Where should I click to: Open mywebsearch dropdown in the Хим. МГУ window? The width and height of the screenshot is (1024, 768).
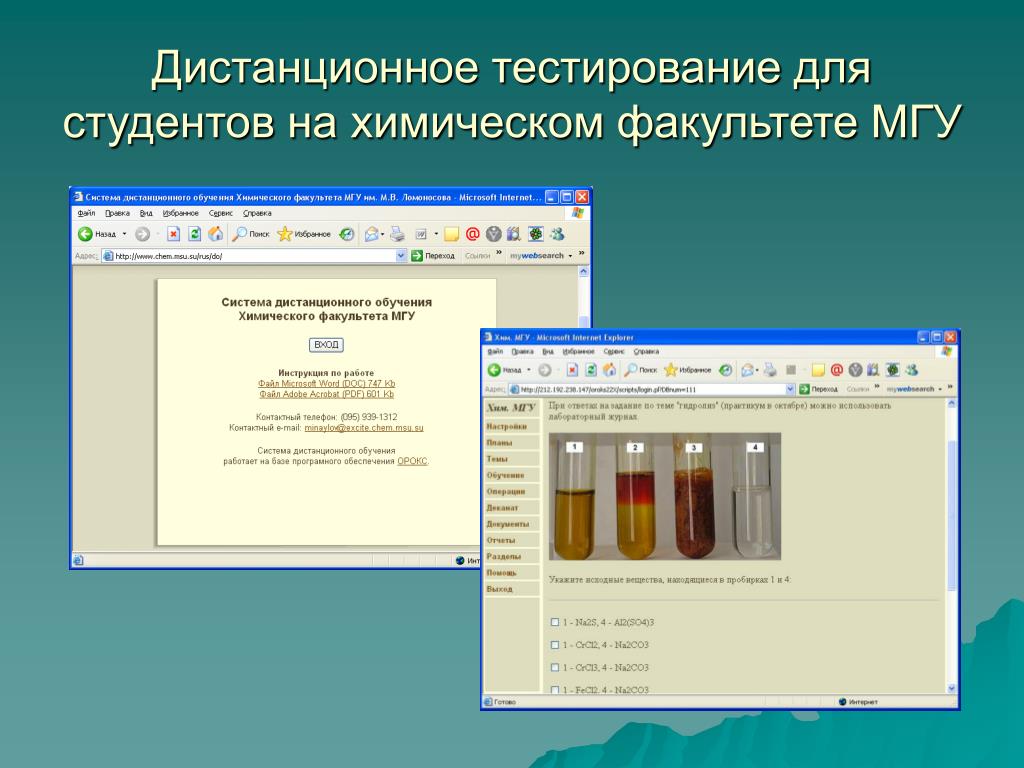click(x=940, y=389)
